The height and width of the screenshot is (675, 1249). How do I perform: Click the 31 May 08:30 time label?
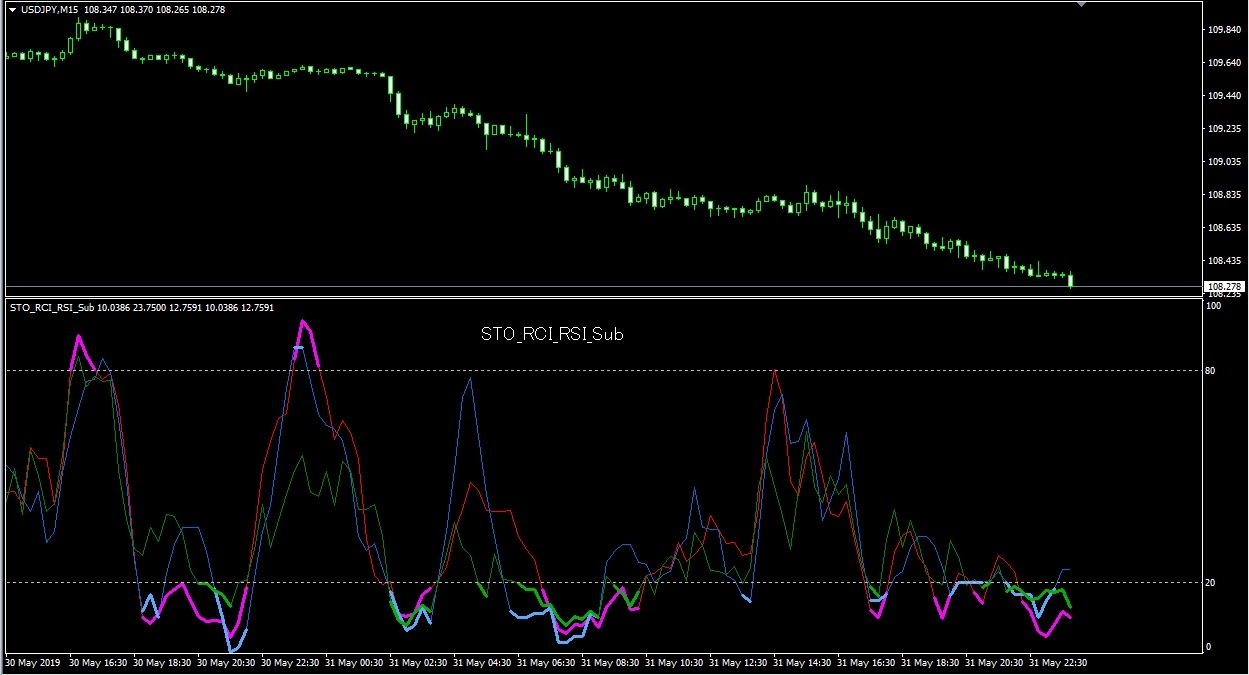click(611, 662)
